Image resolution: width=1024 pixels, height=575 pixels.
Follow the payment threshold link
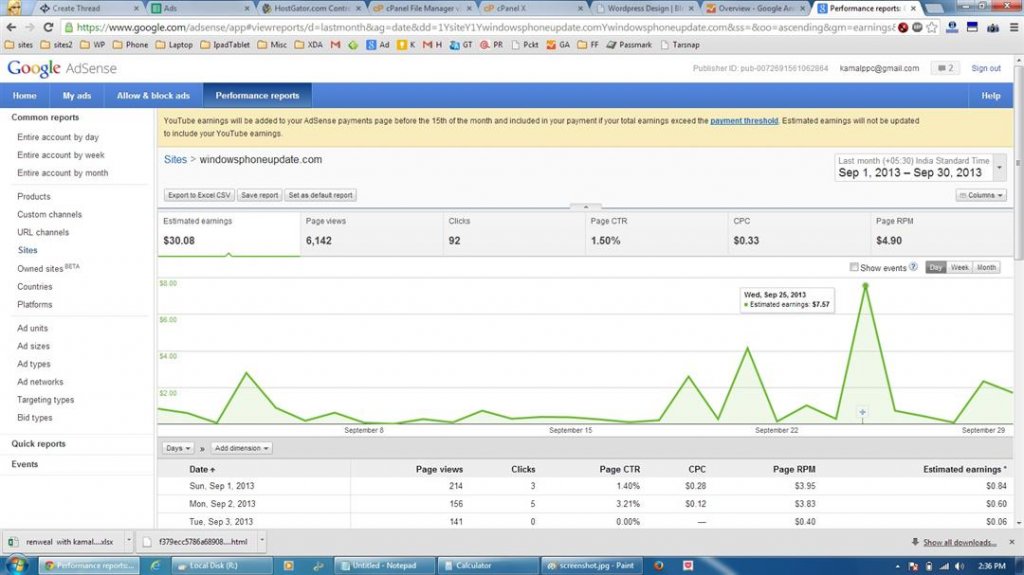(743, 121)
